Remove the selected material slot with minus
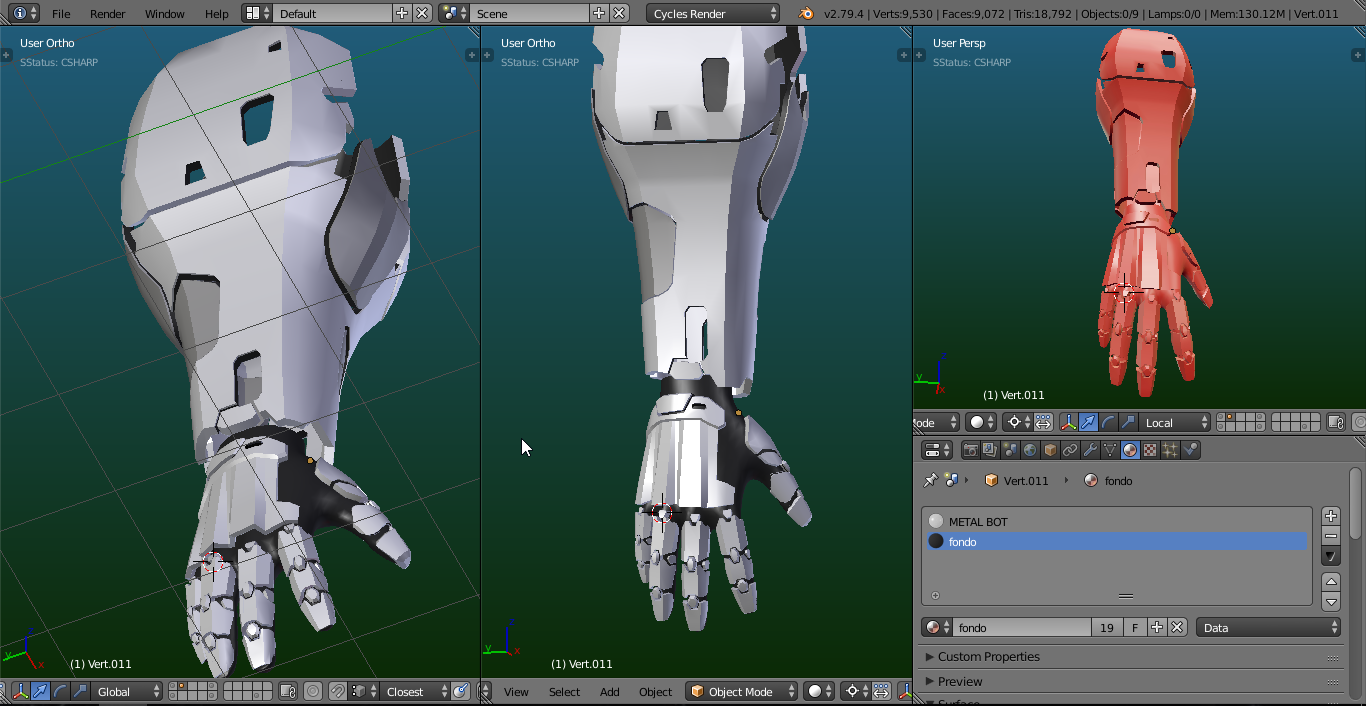The image size is (1366, 706). 1331,536
